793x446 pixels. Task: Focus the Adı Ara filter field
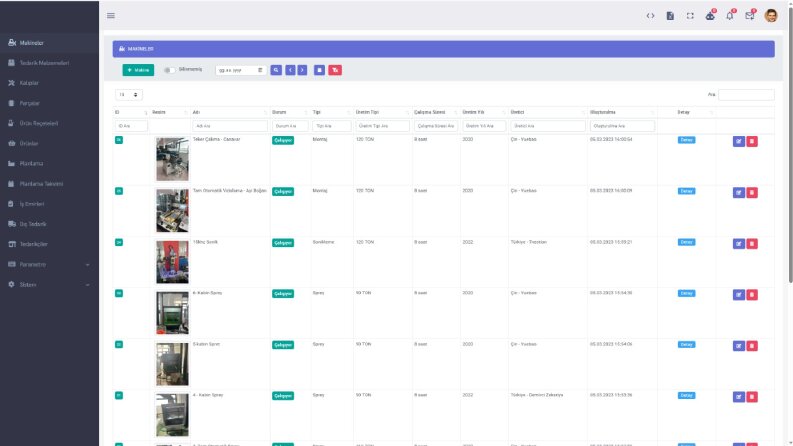230,125
